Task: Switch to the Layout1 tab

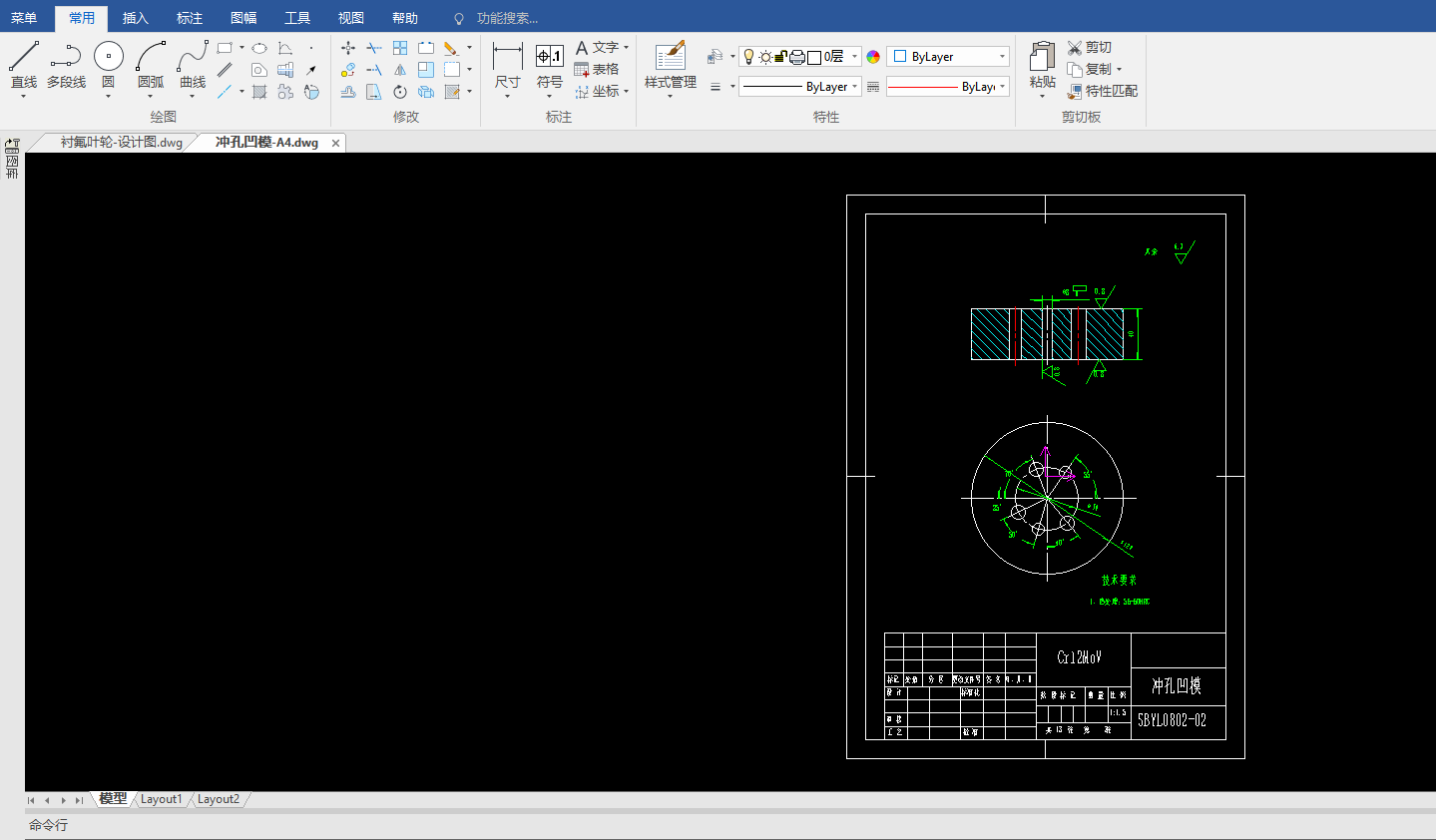Action: tap(161, 799)
